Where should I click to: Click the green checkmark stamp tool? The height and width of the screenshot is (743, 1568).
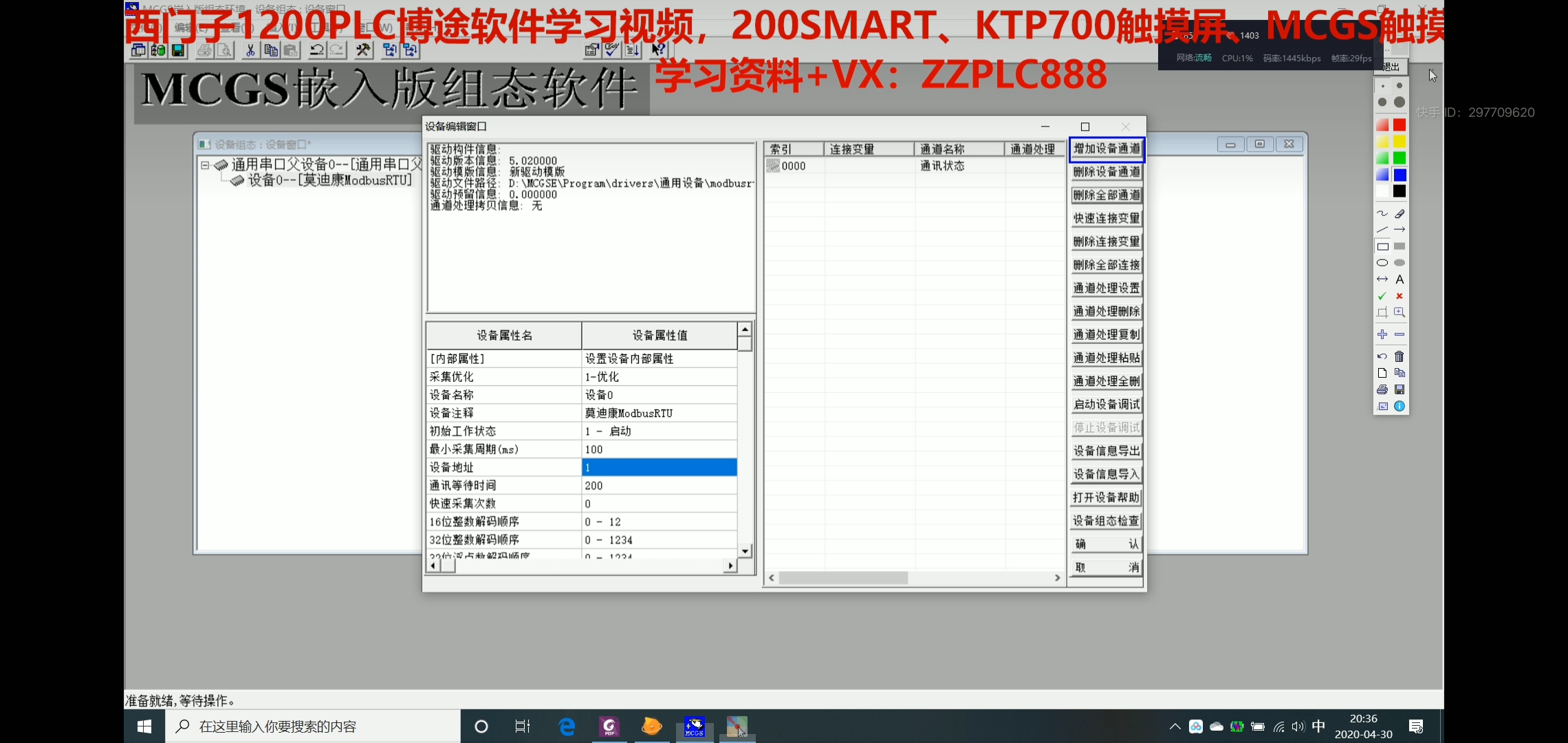(x=1382, y=296)
